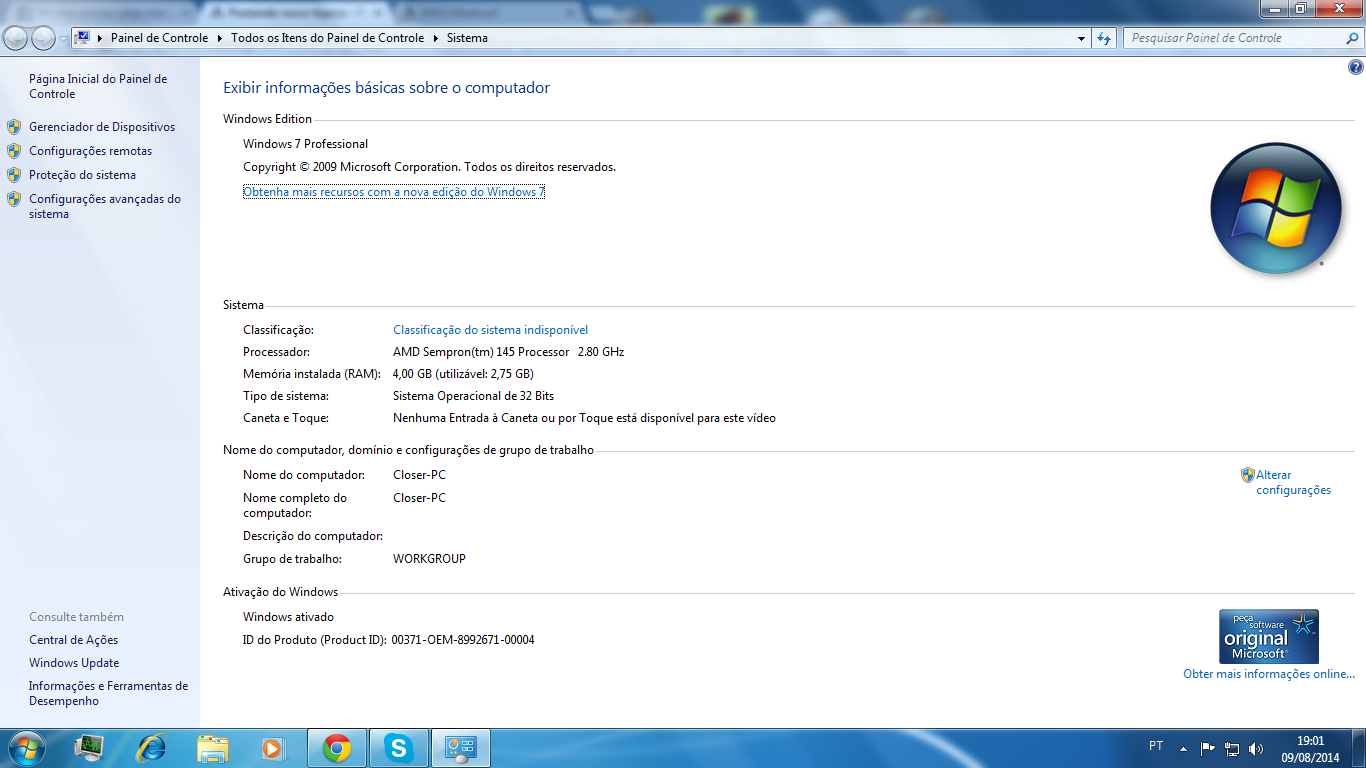Image resolution: width=1366 pixels, height=768 pixels.
Task: Click the magnifier icon in the search box
Action: tap(1352, 38)
